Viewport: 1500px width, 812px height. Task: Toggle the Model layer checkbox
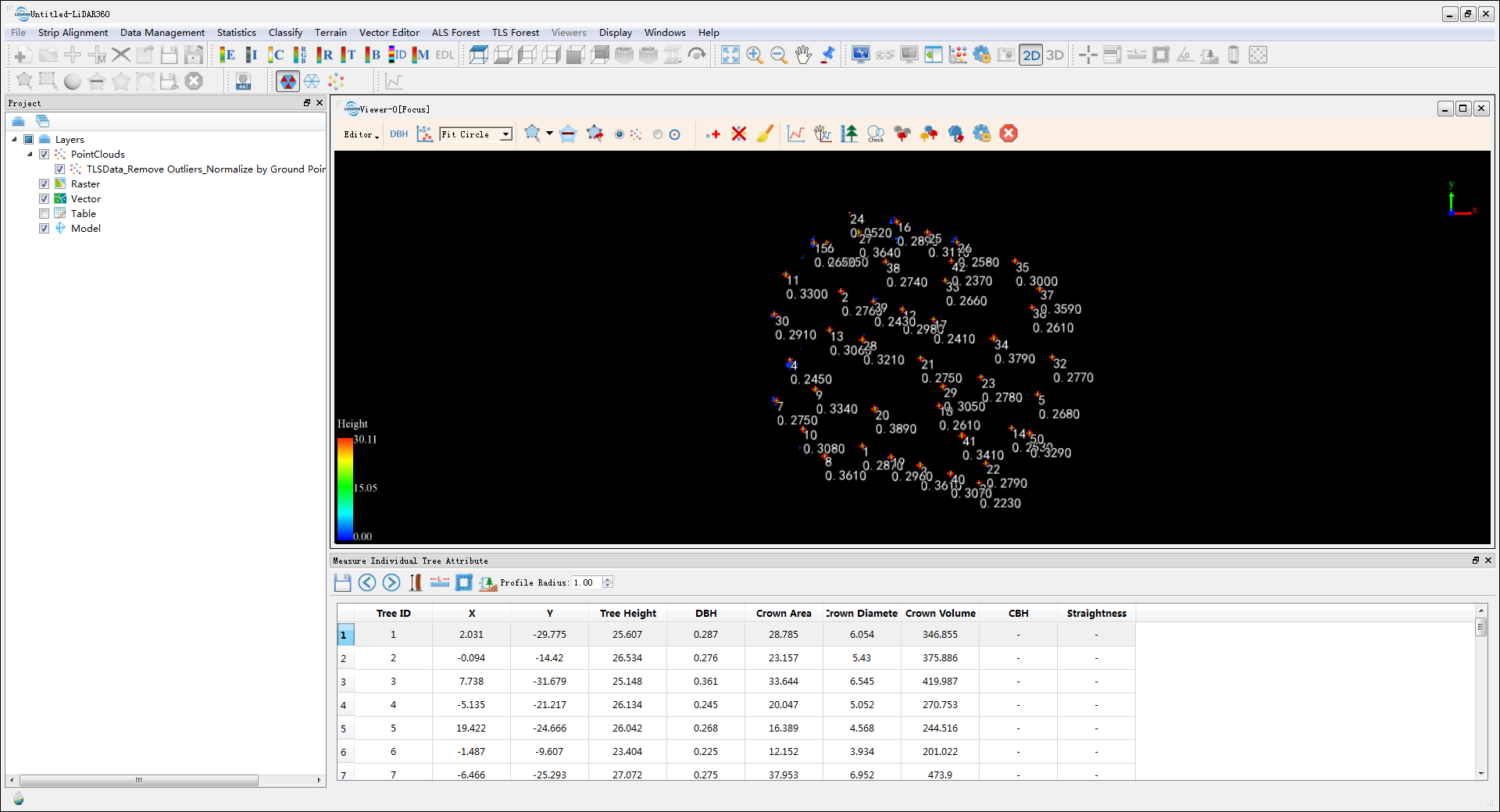click(45, 228)
